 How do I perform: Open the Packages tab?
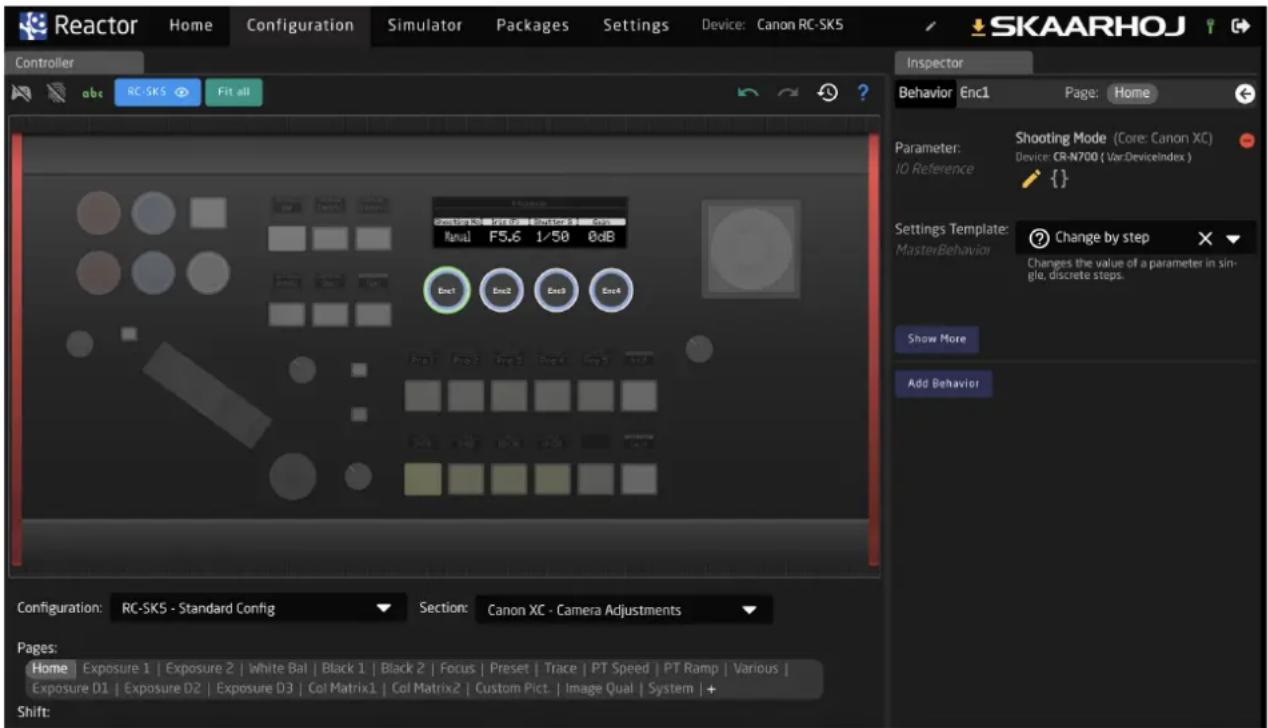point(532,25)
